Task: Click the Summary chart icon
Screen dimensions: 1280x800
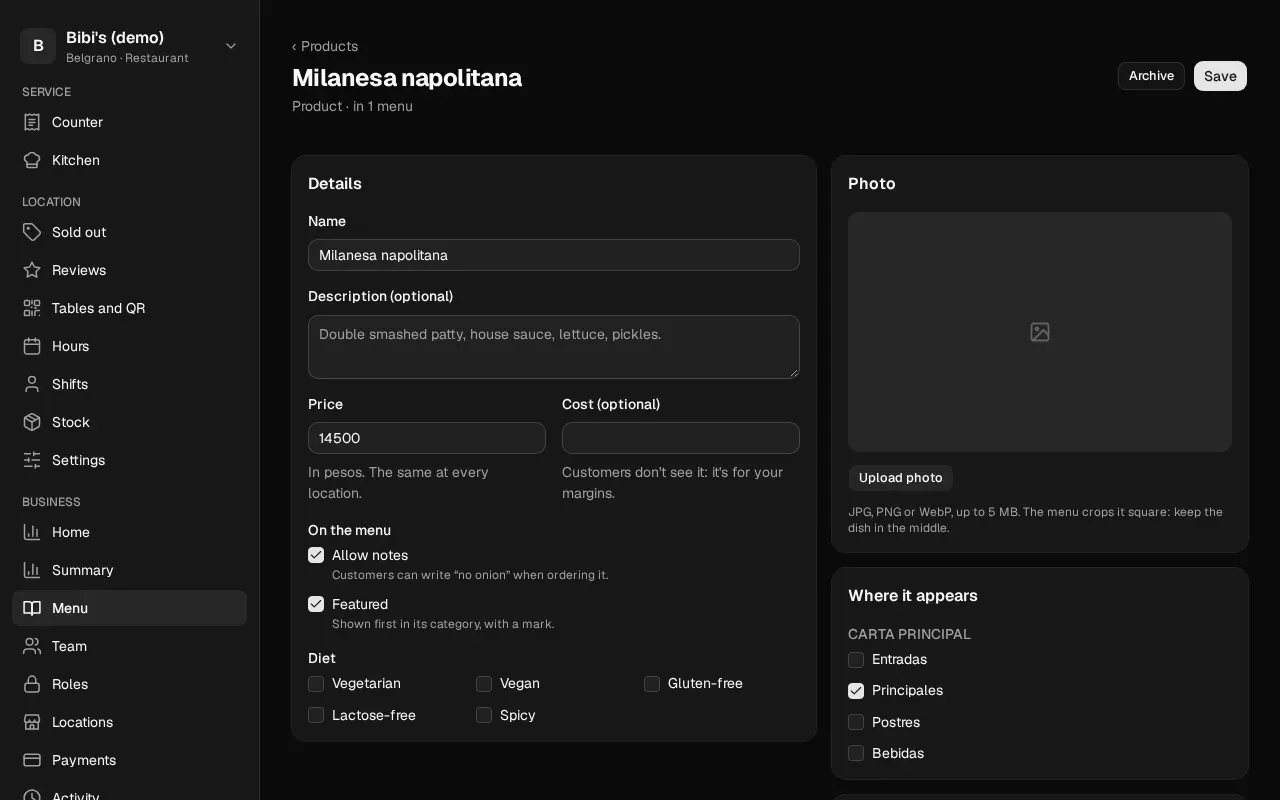Action: click(x=32, y=570)
